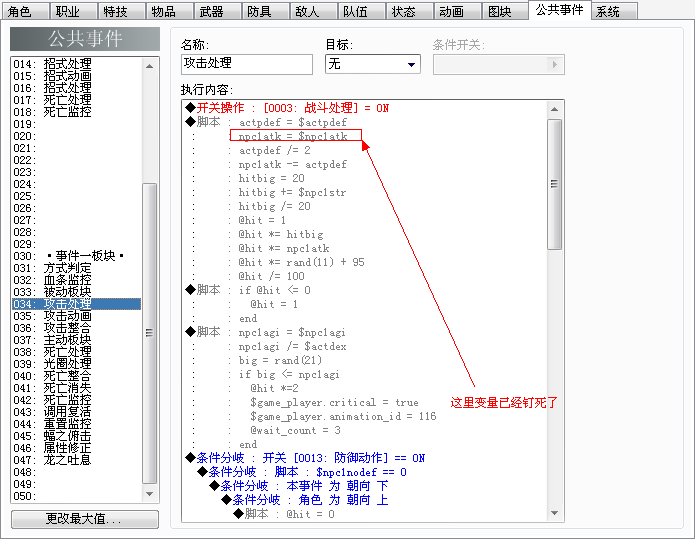Go to the 敌人 tab
Viewport: 695px width, 540px height.
pos(312,11)
